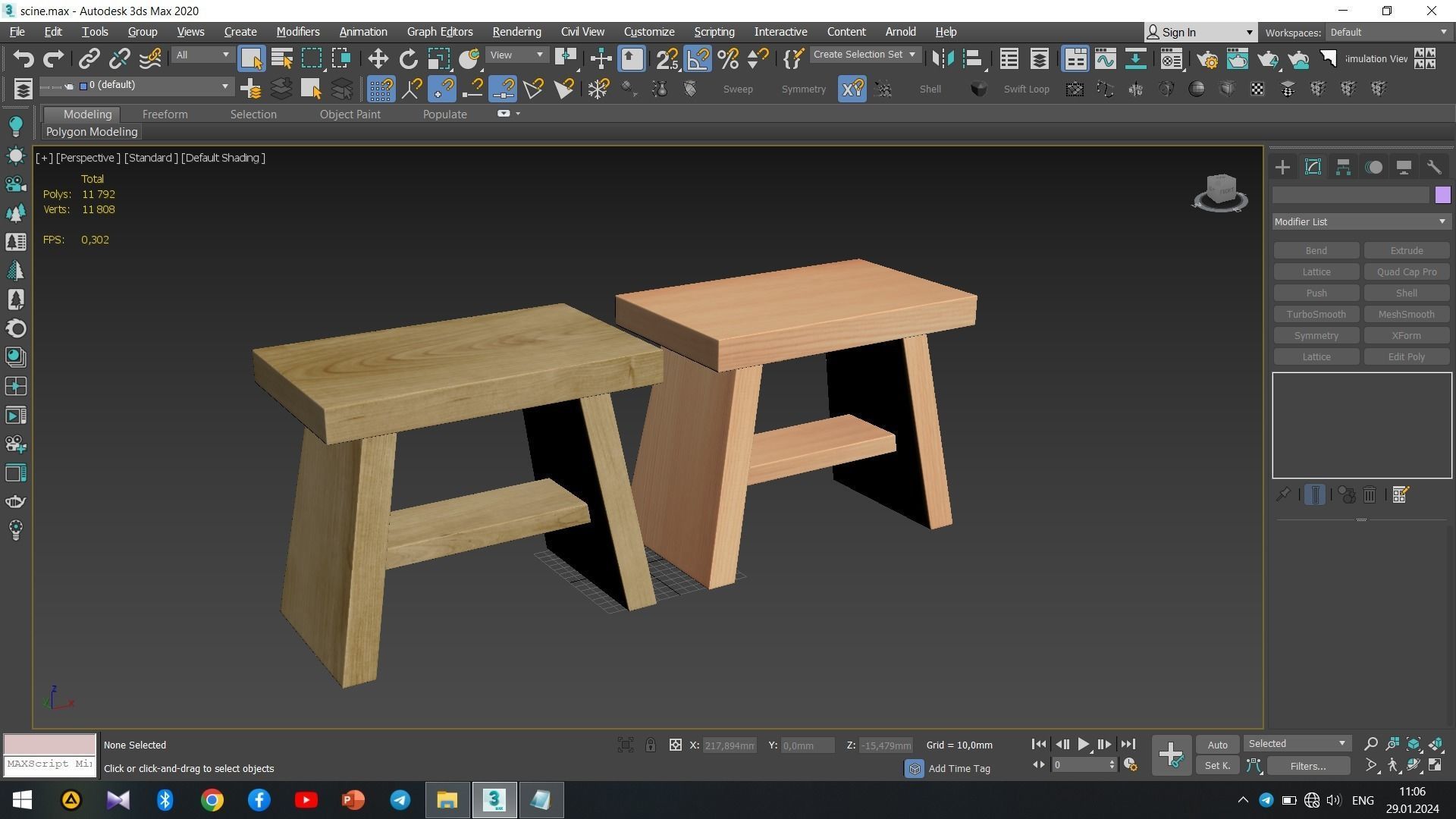
Task: Click Maximize Viewport Toggle icon
Action: click(1435, 765)
